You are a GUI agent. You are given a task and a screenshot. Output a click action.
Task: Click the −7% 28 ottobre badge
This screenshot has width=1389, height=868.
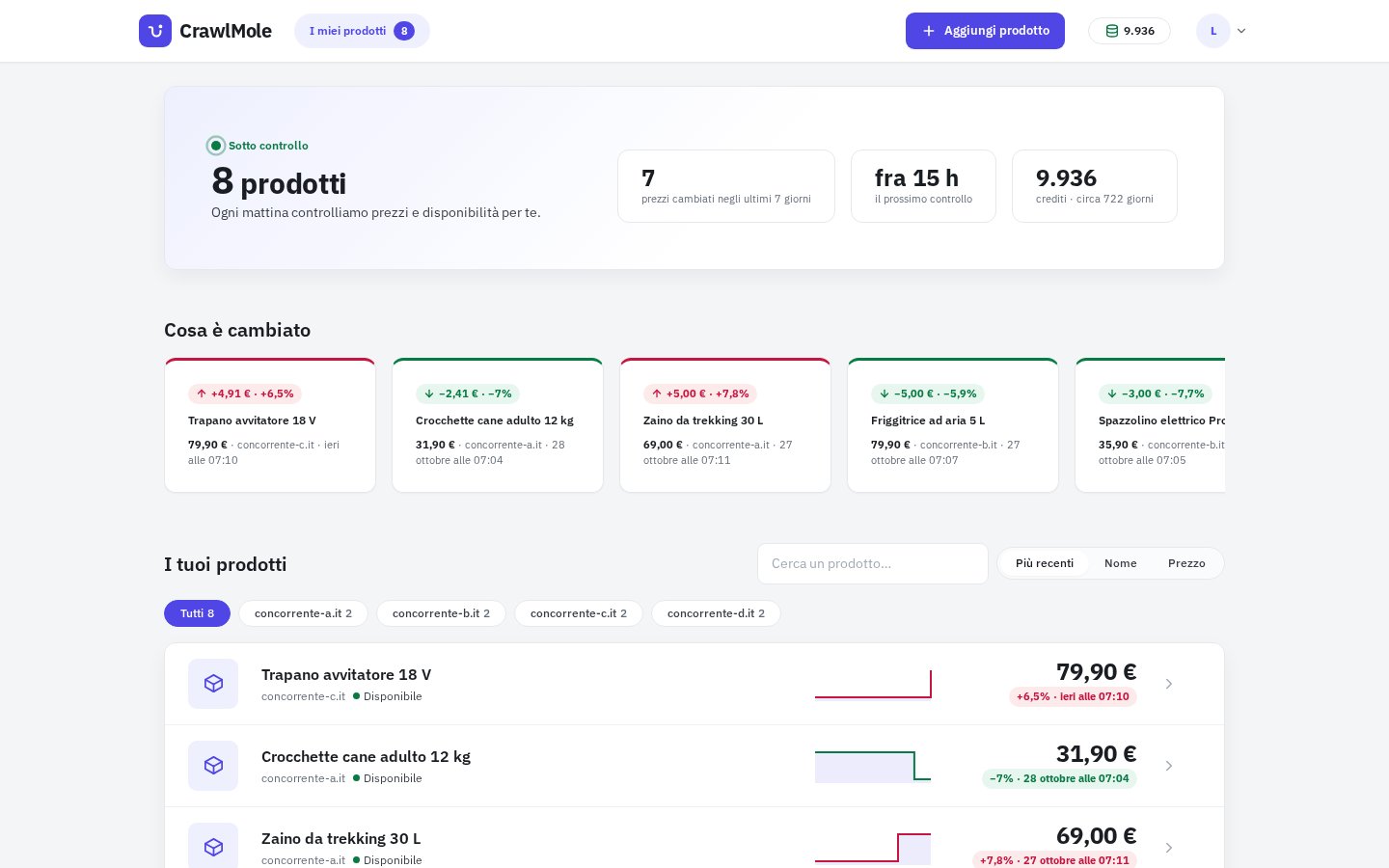coord(1059,778)
